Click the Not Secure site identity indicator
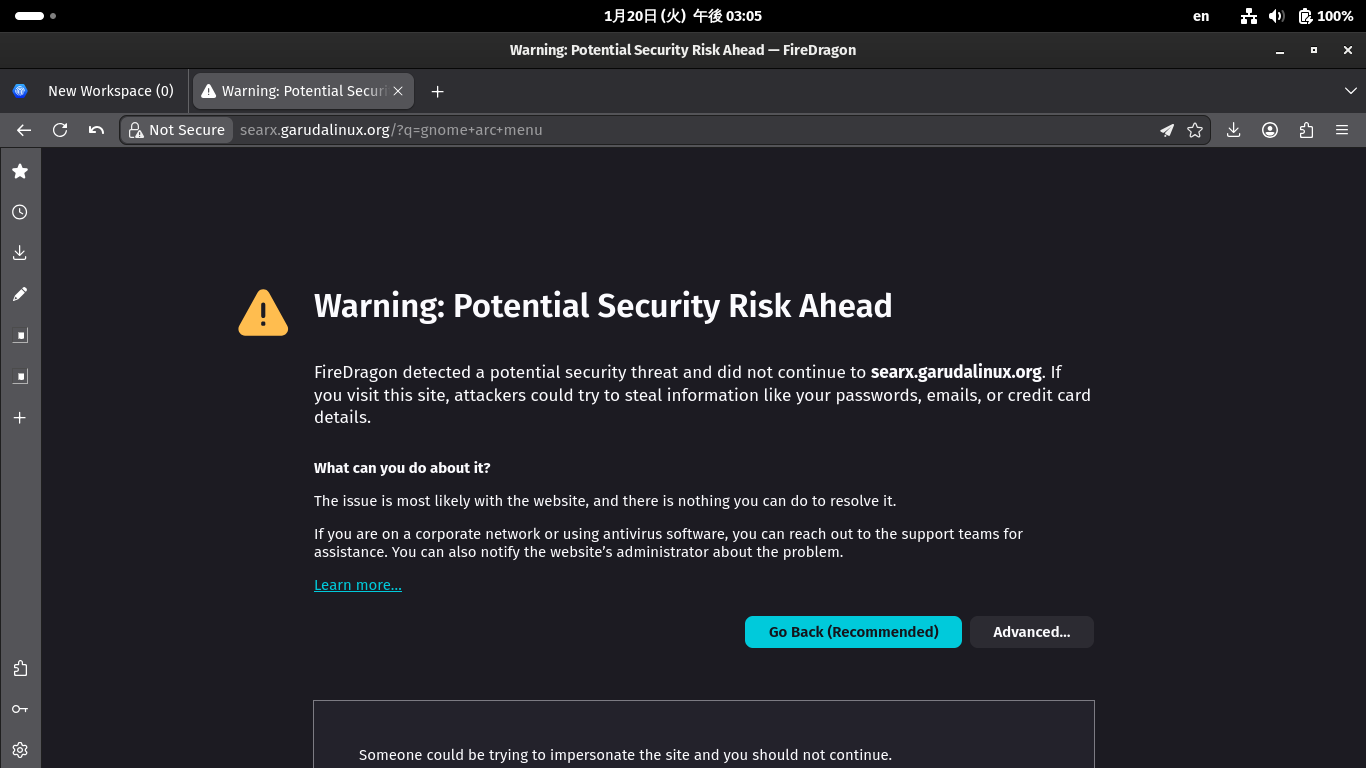Viewport: 1366px width, 768px height. coord(177,130)
